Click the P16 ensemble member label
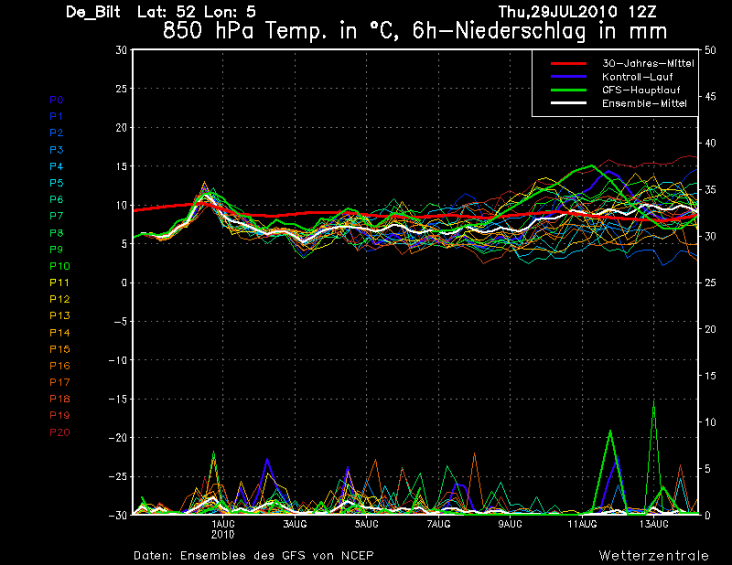Viewport: 732px width, 565px height. (60, 366)
